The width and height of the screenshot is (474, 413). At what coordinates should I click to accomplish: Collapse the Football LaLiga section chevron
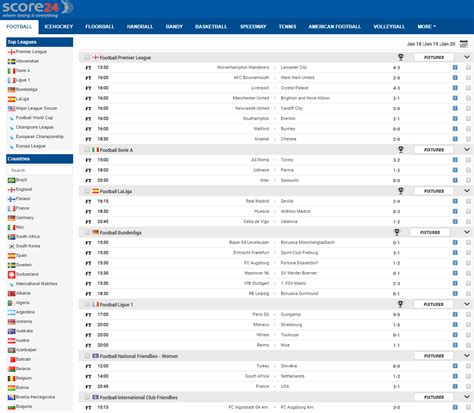[467, 191]
